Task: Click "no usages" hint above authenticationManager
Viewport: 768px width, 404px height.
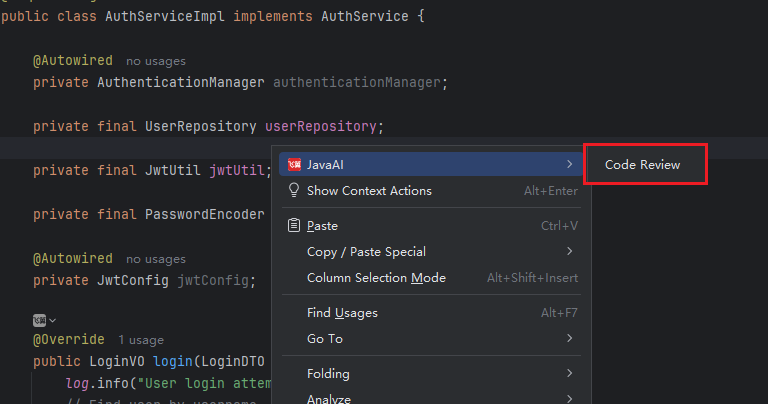Action: (156, 61)
